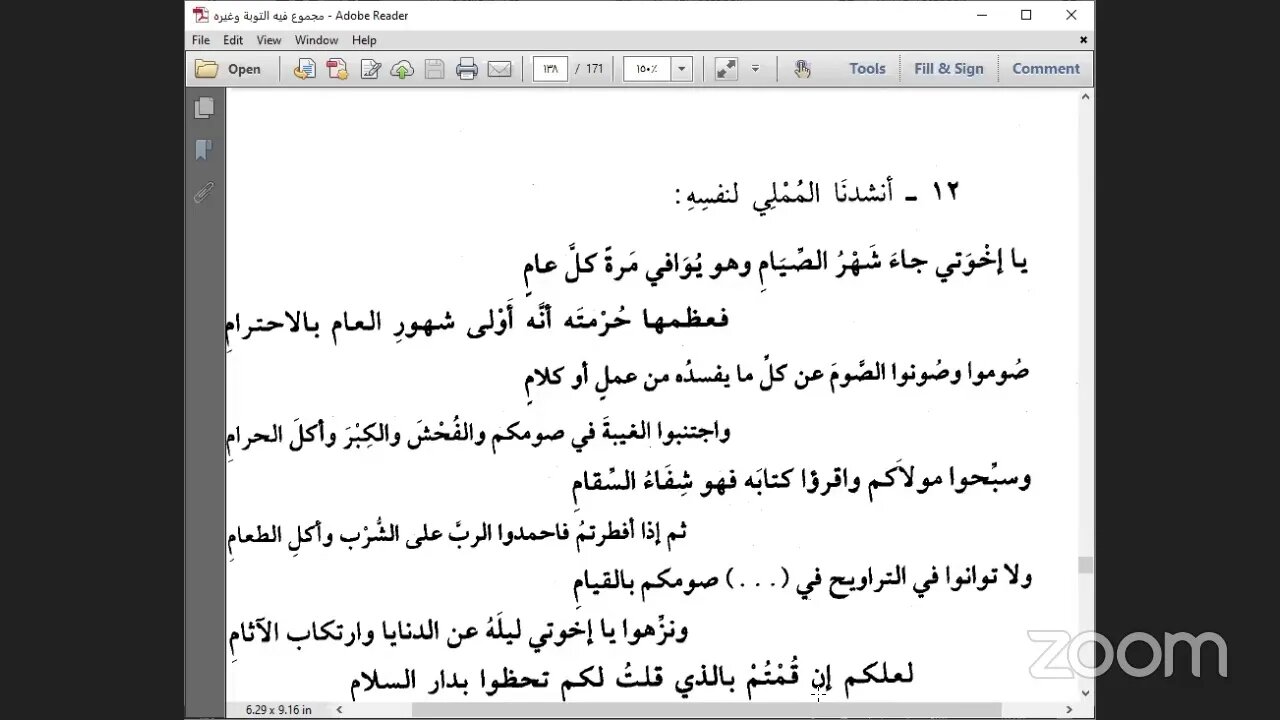Image resolution: width=1280 pixels, height=720 pixels.
Task: Click the vertical scrollbar thumb
Action: pos(1084,565)
